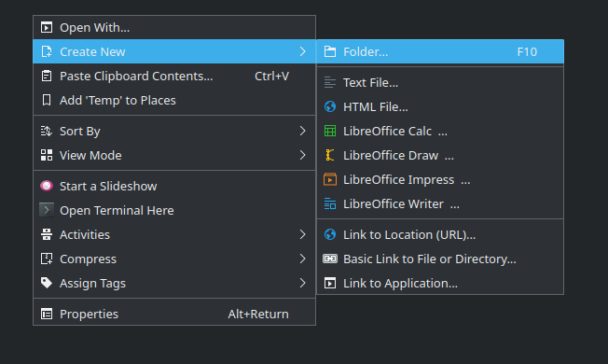Click the Basic Link to File icon
608x364 pixels.
[330, 259]
